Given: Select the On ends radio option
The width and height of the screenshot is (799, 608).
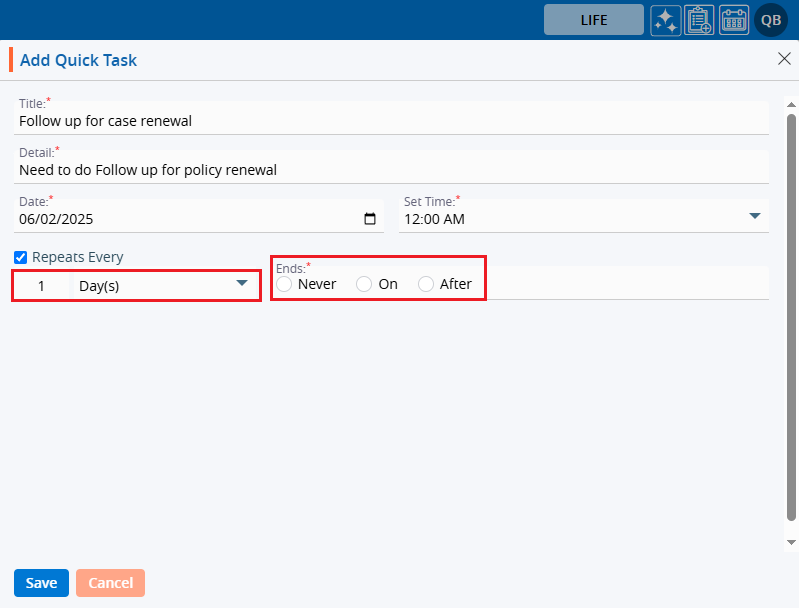Looking at the screenshot, I should 364,284.
